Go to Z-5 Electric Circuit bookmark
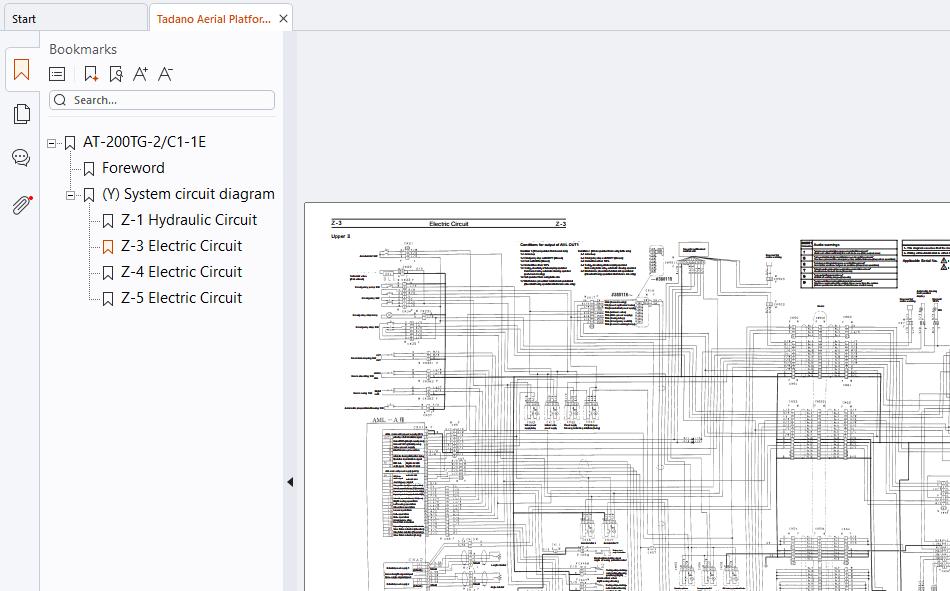Image resolution: width=950 pixels, height=591 pixels. [181, 298]
